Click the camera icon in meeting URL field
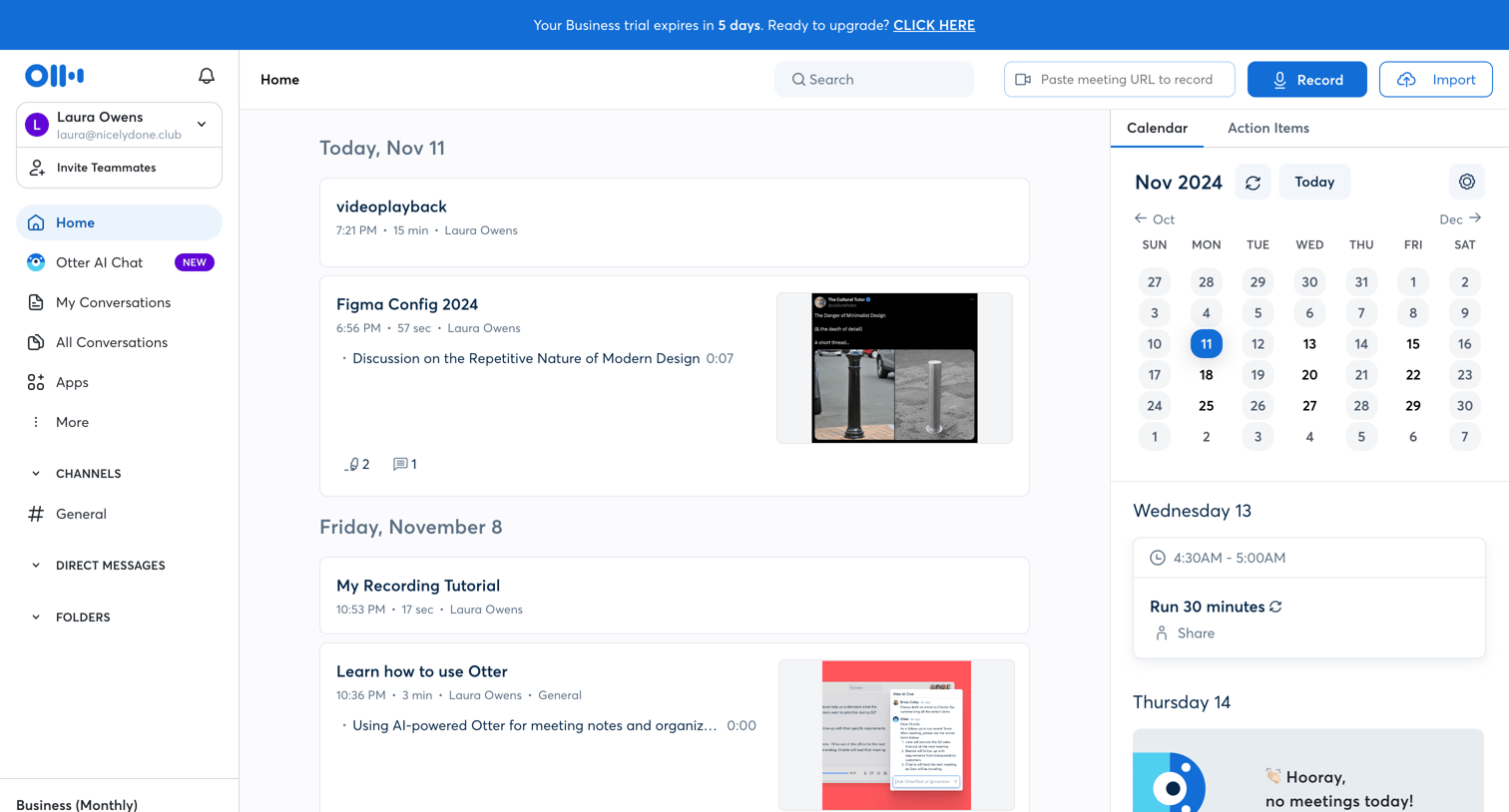Viewport: 1509px width, 812px height. 1023,80
